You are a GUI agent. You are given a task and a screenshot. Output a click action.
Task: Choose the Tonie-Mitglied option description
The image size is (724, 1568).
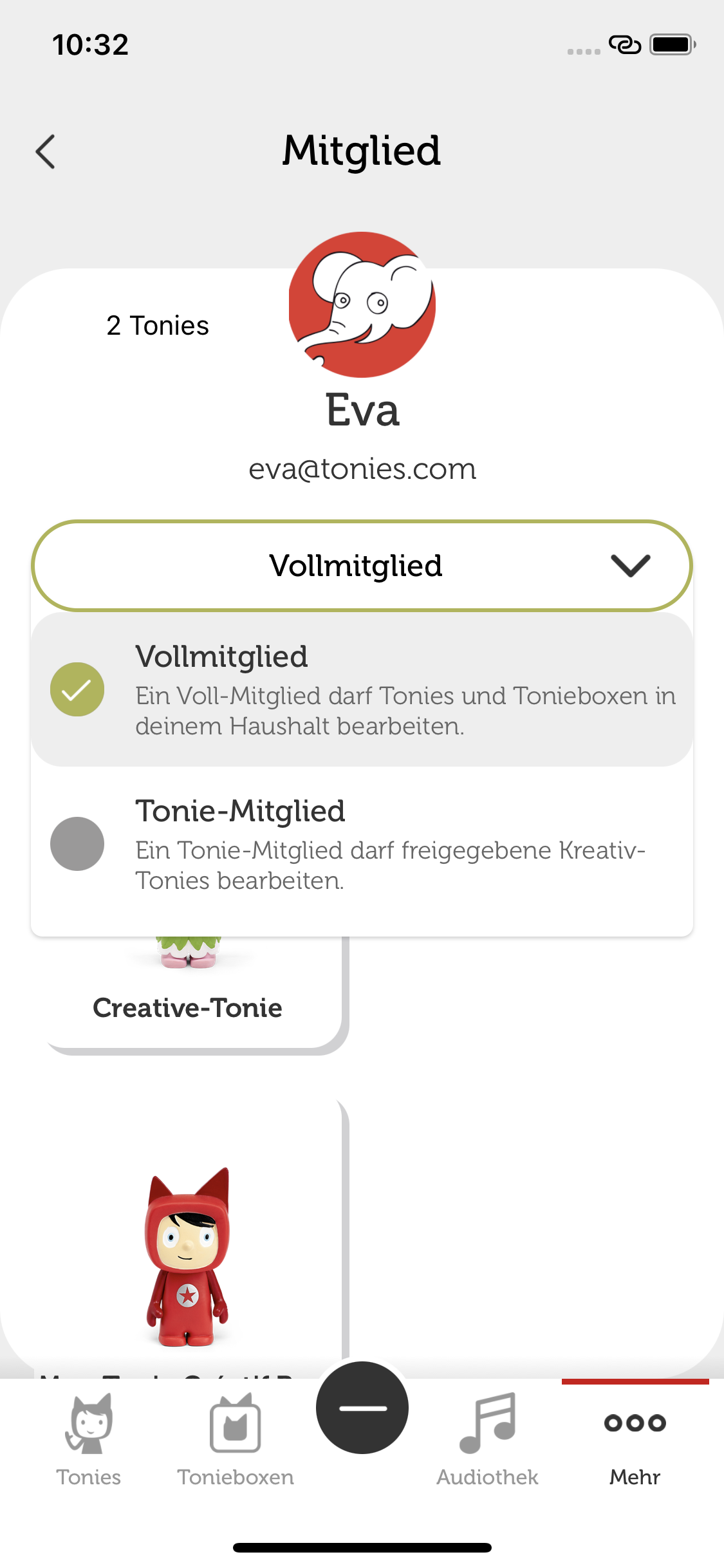click(390, 865)
